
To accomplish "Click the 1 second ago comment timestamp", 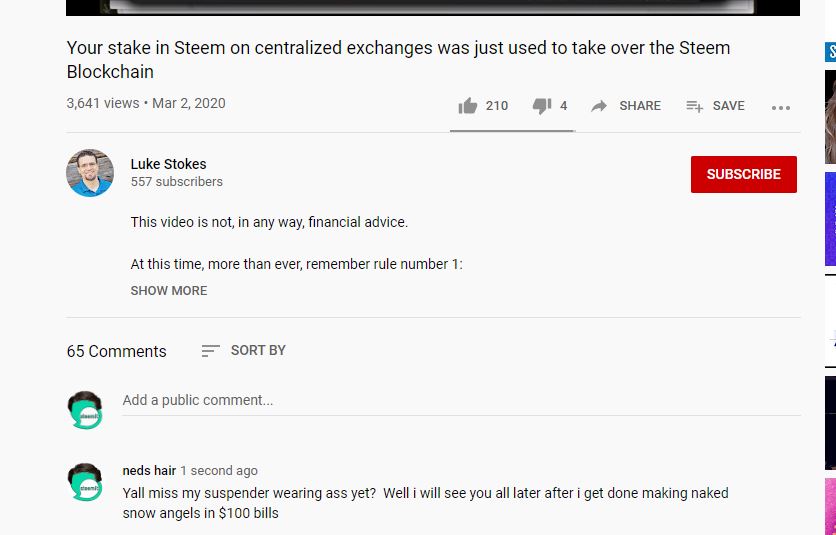I will (x=219, y=470).
